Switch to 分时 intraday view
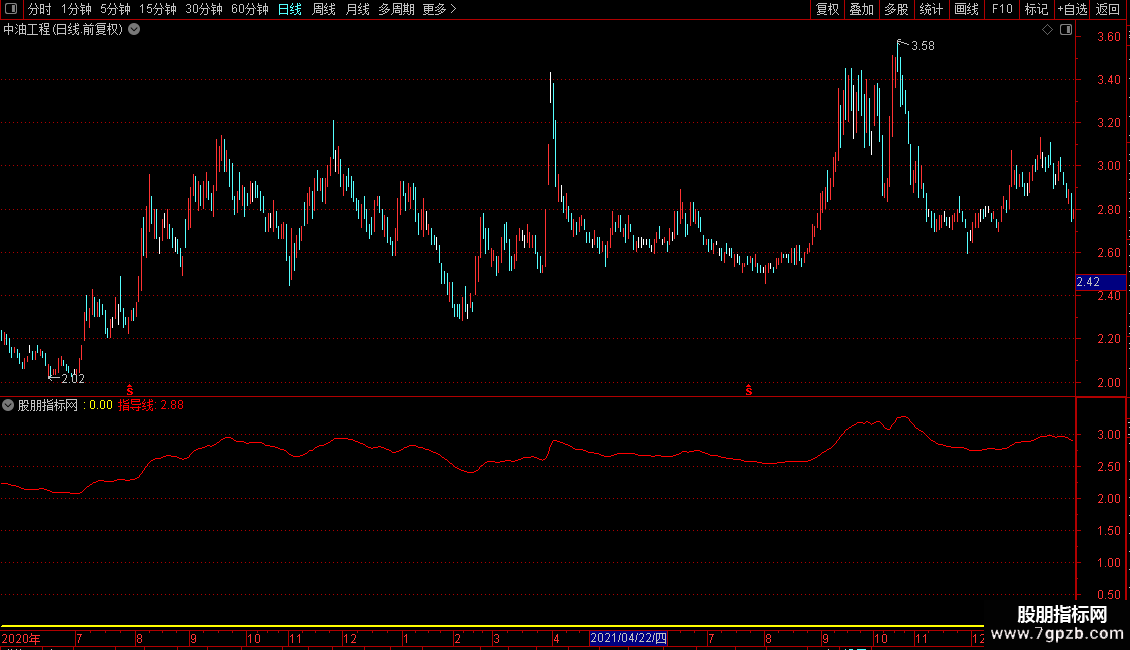Viewport: 1130px width, 650px height. [x=40, y=9]
